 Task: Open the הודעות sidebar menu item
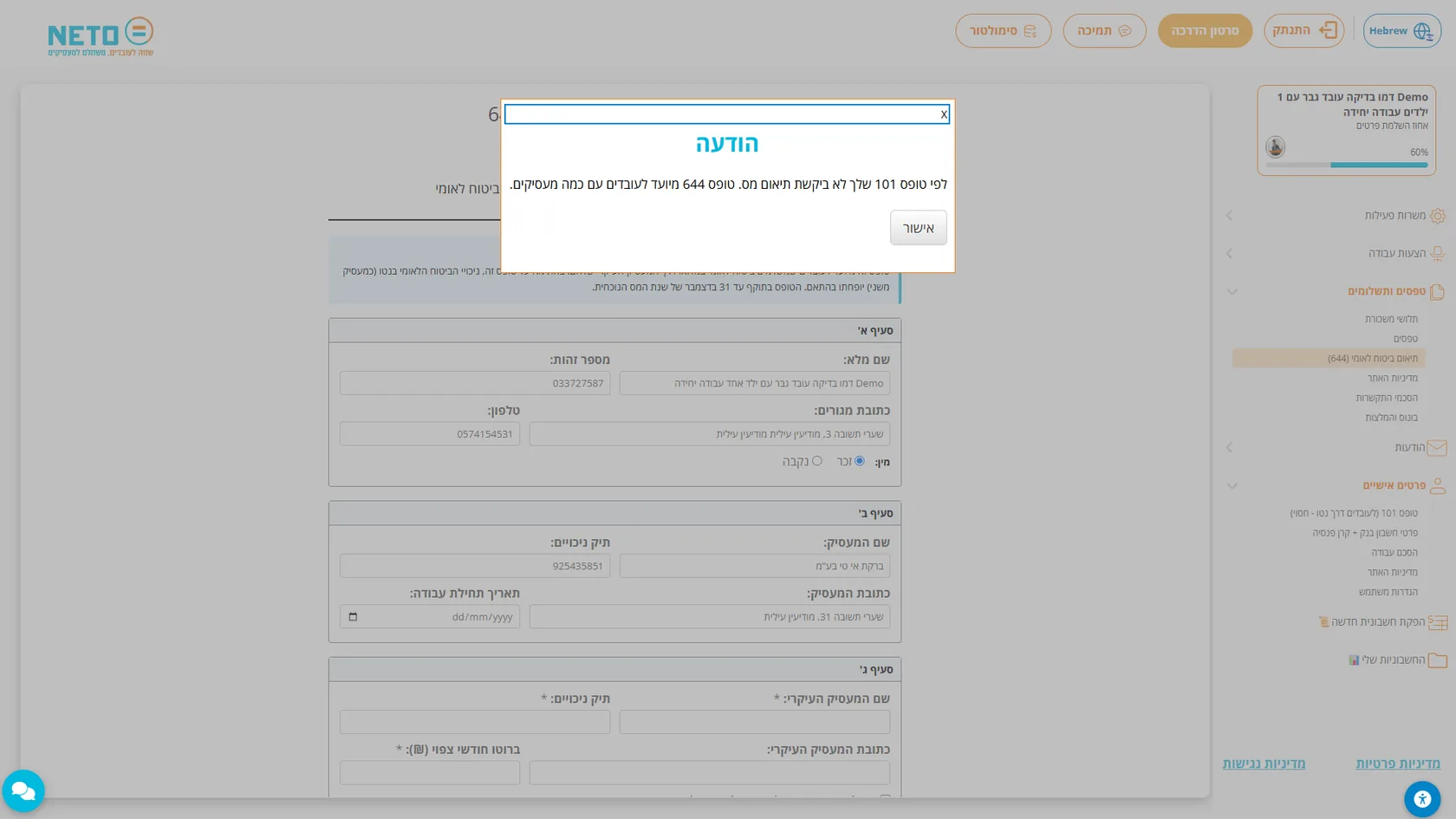(x=1409, y=448)
